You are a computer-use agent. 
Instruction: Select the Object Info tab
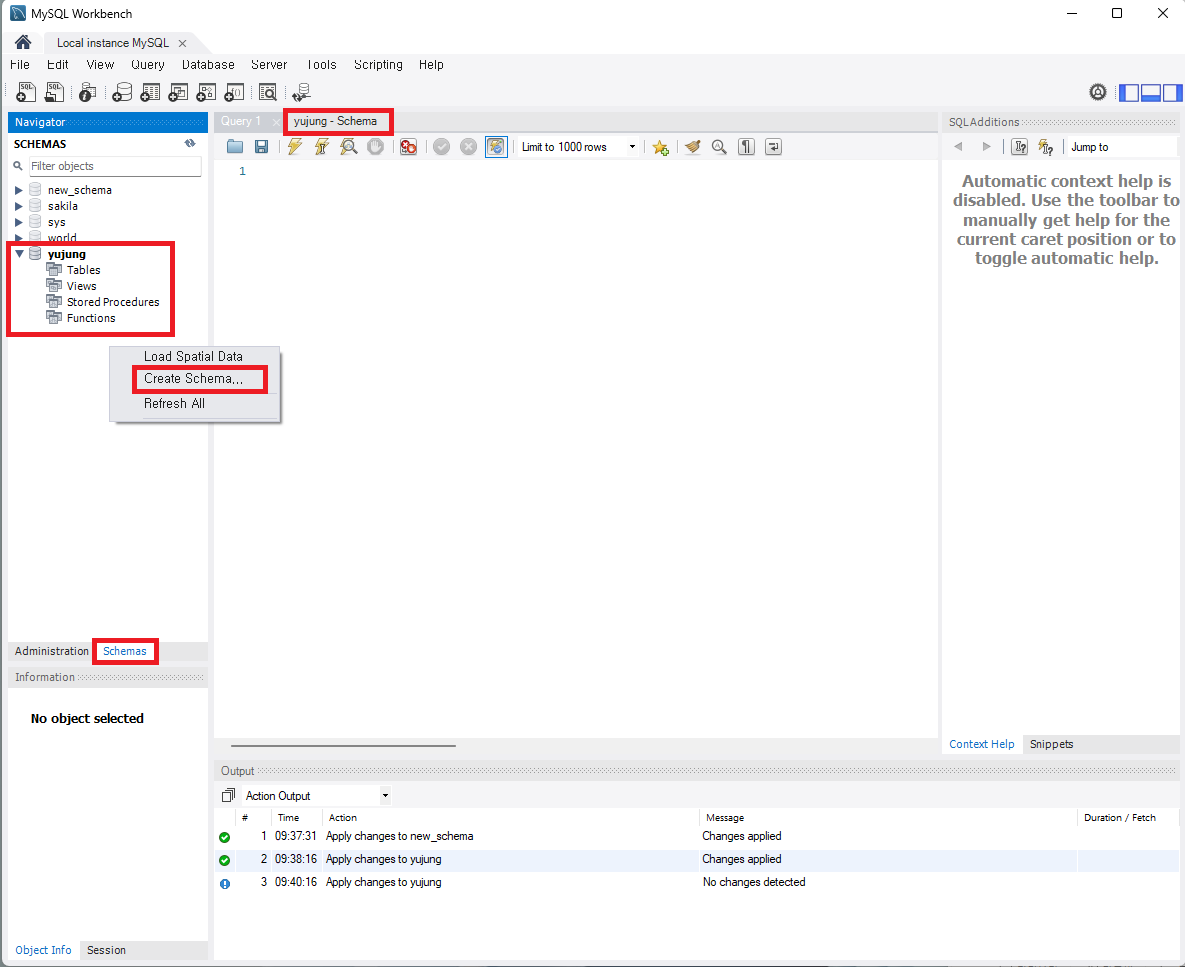(43, 950)
